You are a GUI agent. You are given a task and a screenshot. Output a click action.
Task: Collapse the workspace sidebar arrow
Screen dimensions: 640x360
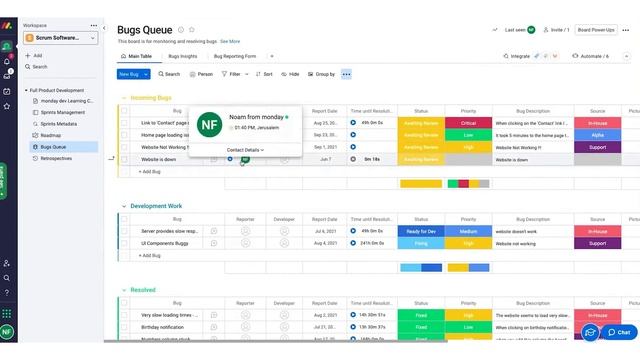pyautogui.click(x=104, y=28)
